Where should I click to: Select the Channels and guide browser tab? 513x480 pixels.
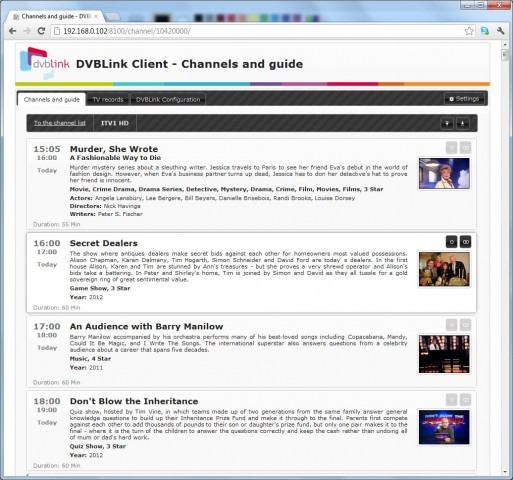(x=55, y=16)
